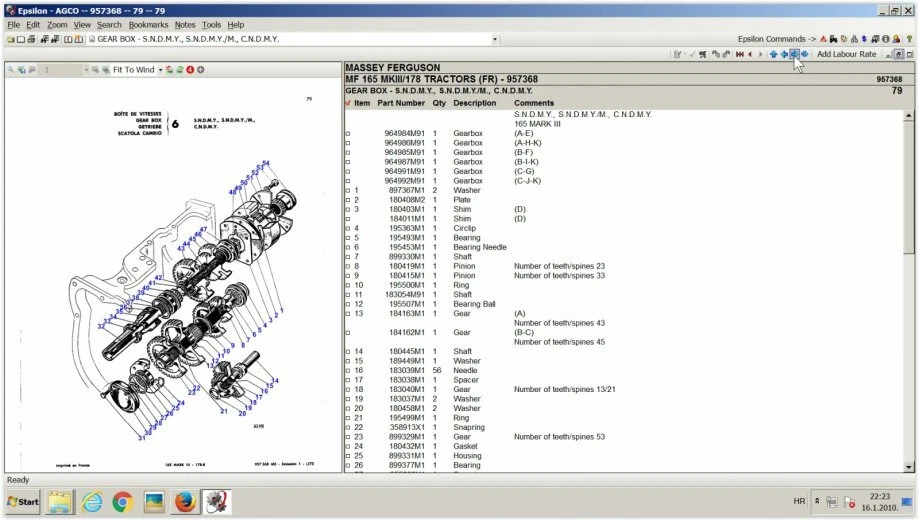This screenshot has width=919, height=520.
Task: Click the red AGCO triangle Epsilon command icon
Action: tap(823, 39)
